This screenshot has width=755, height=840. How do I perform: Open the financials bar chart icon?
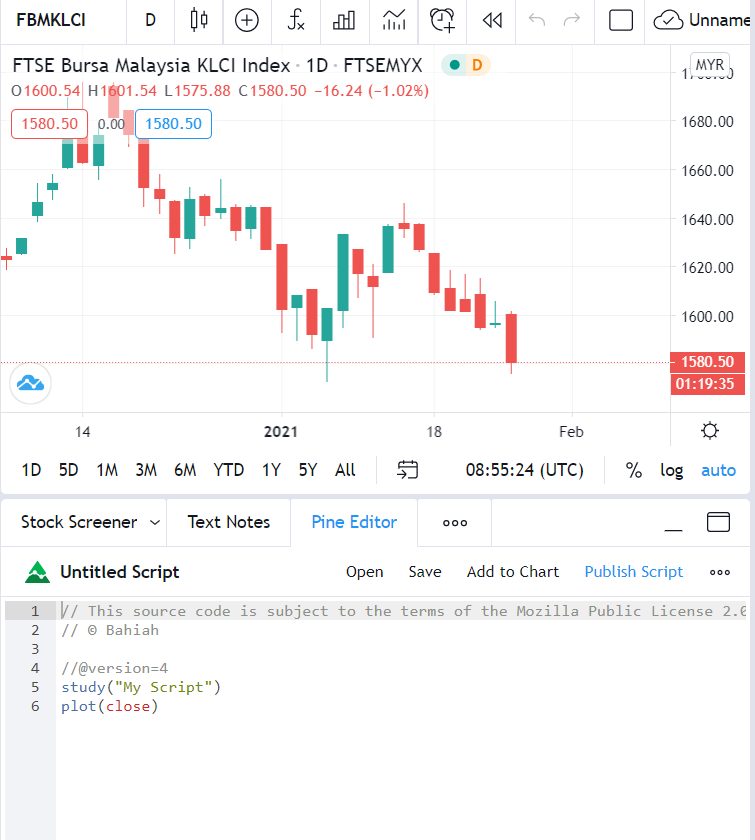click(x=344, y=20)
